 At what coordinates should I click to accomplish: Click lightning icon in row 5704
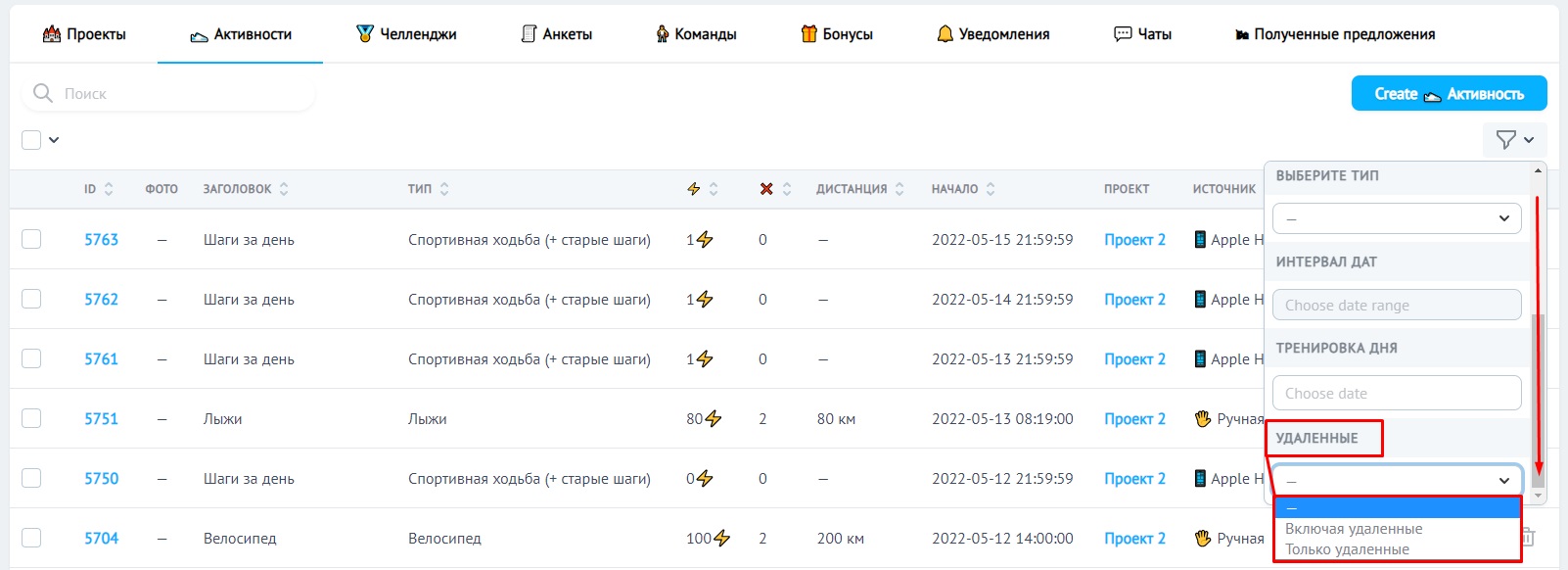[722, 538]
